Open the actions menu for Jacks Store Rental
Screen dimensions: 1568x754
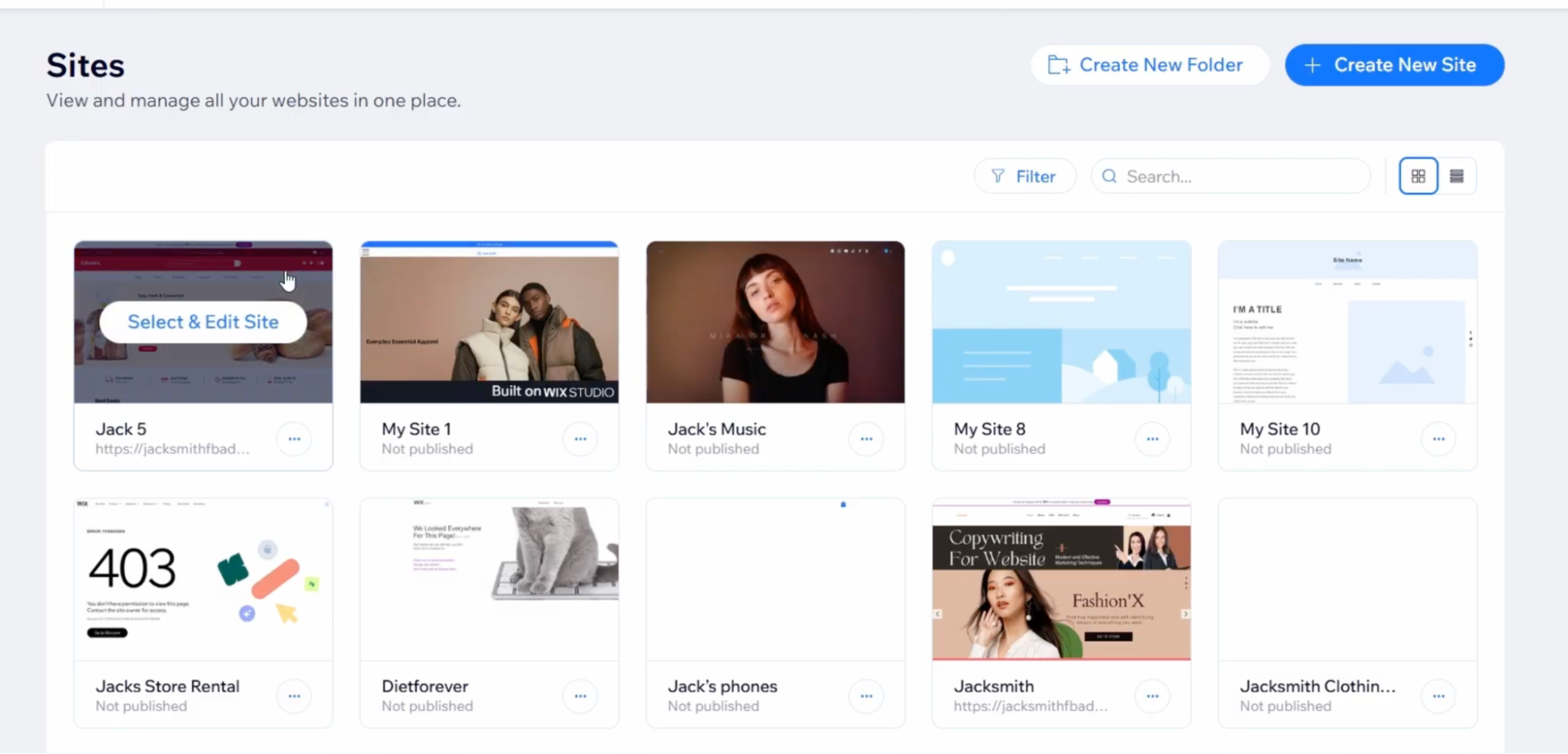click(294, 696)
